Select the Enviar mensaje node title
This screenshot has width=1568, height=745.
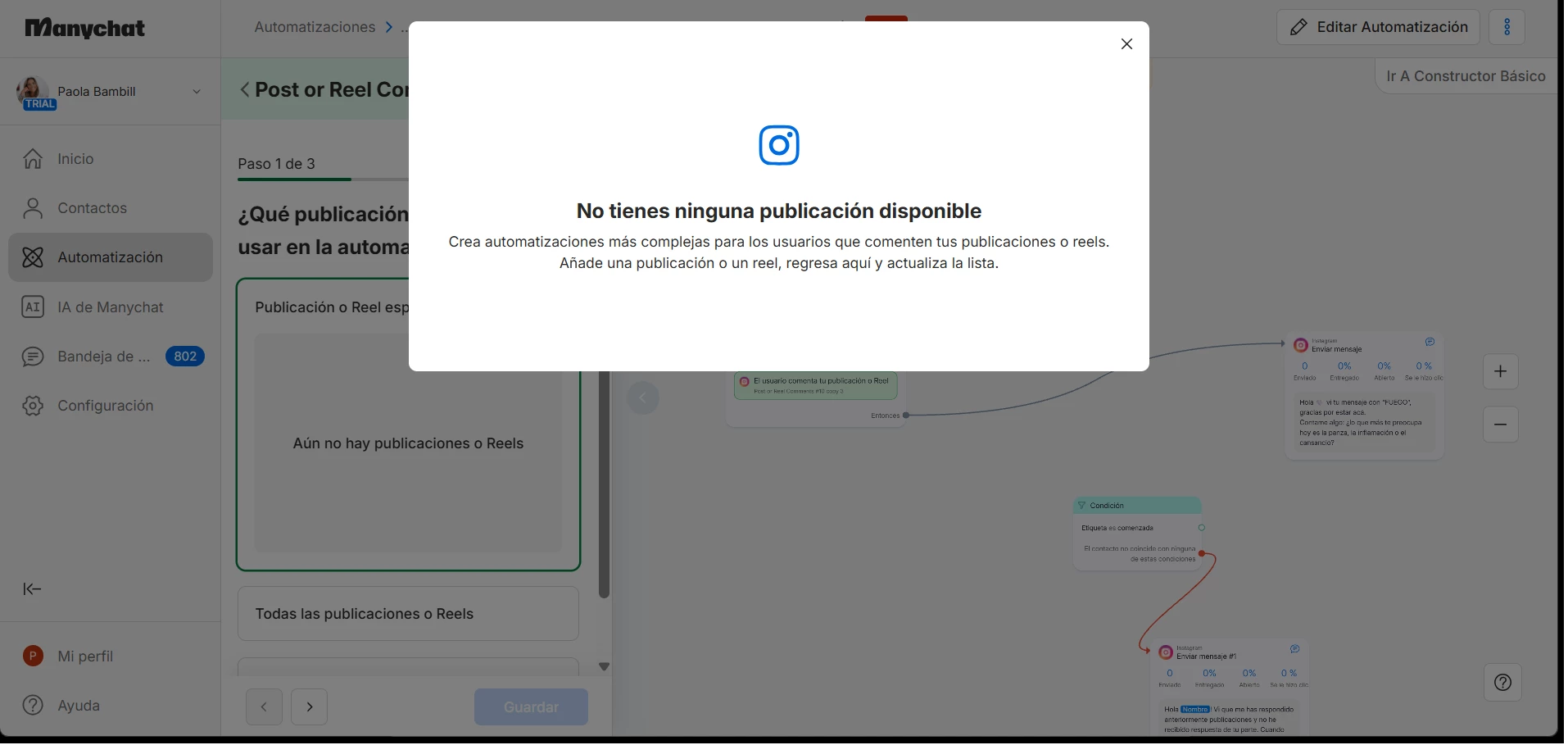1337,349
